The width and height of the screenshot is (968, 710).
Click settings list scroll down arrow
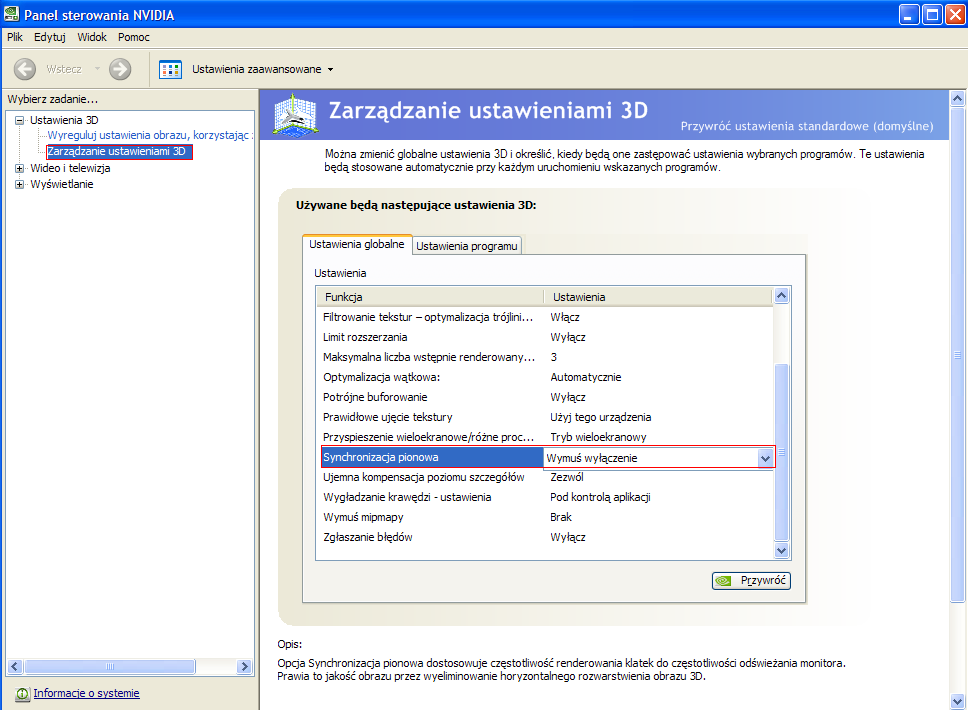(782, 551)
